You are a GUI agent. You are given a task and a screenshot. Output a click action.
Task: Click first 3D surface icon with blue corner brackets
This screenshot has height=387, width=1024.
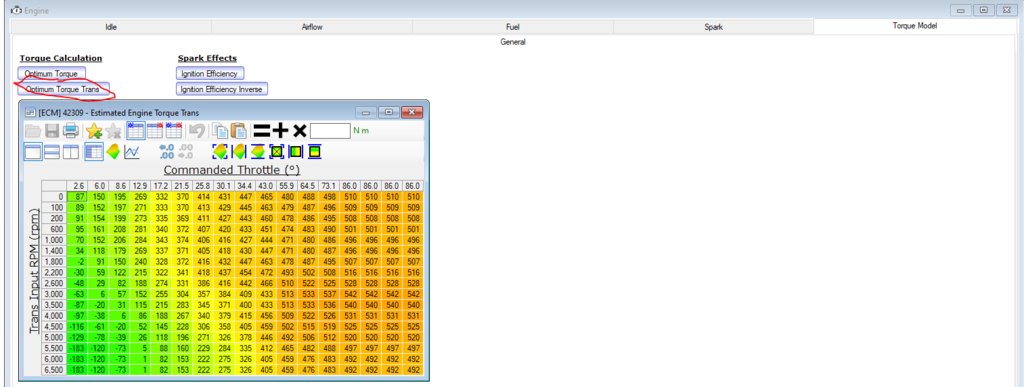point(220,151)
